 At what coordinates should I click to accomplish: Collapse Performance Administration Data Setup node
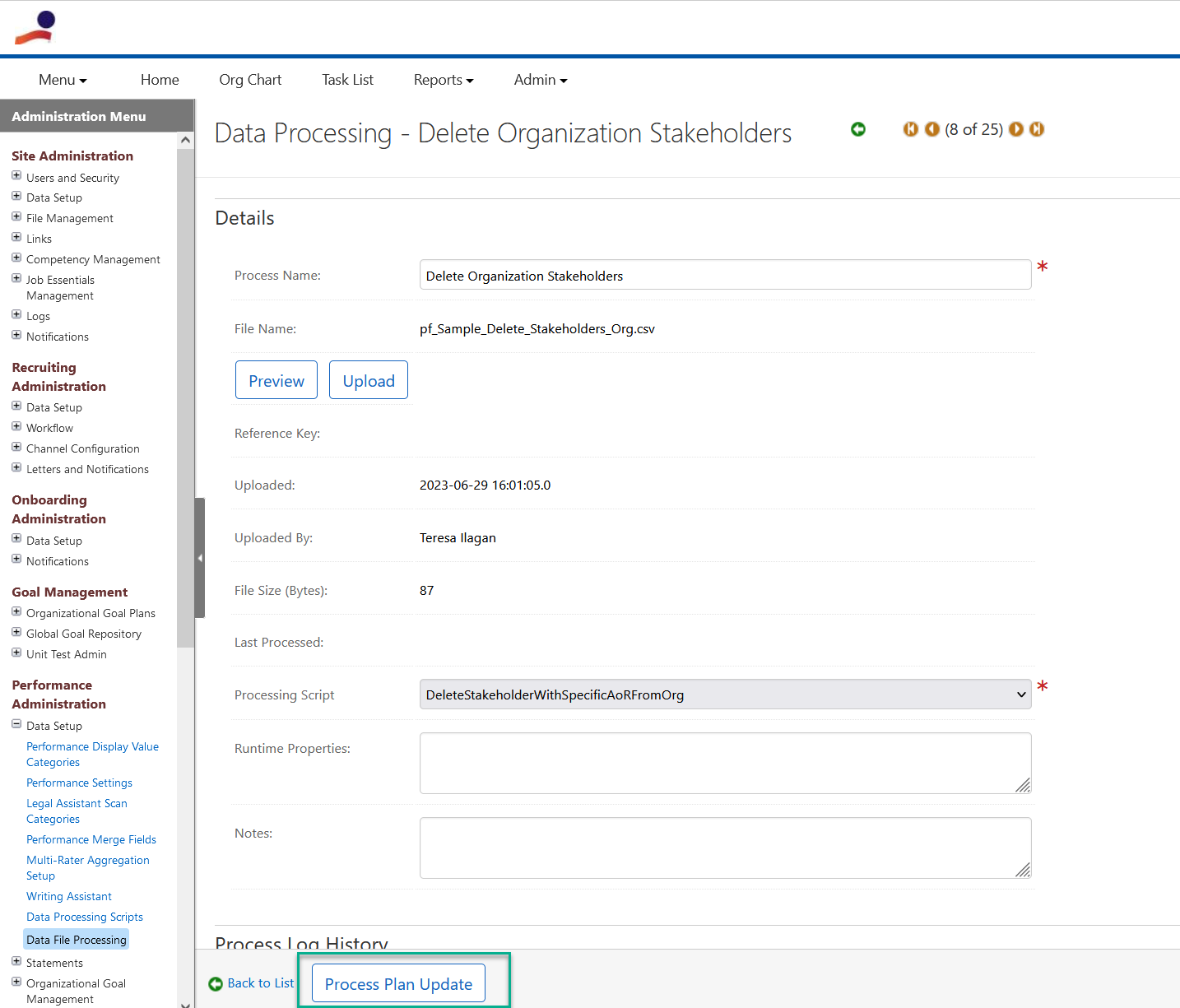pos(16,724)
